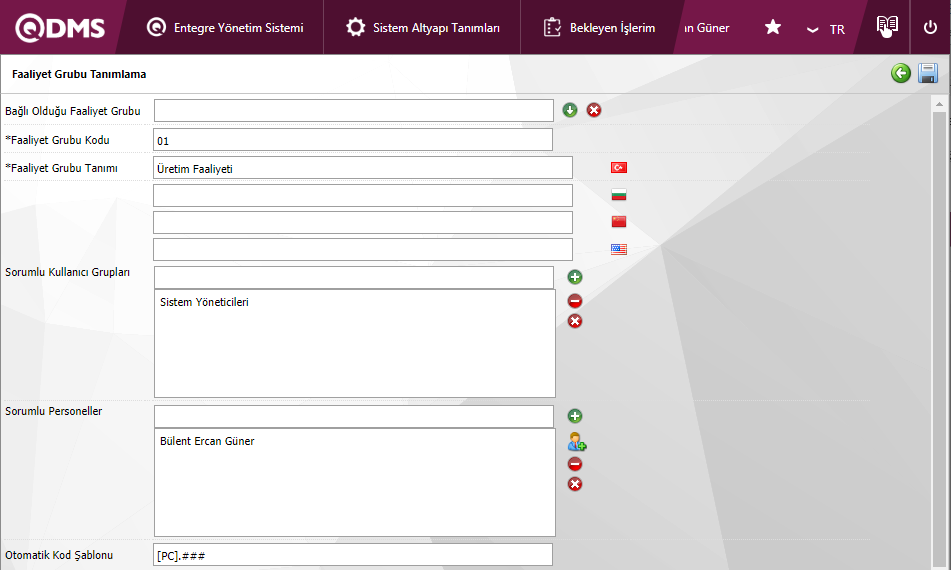Click the QDMS logo

coord(60,28)
